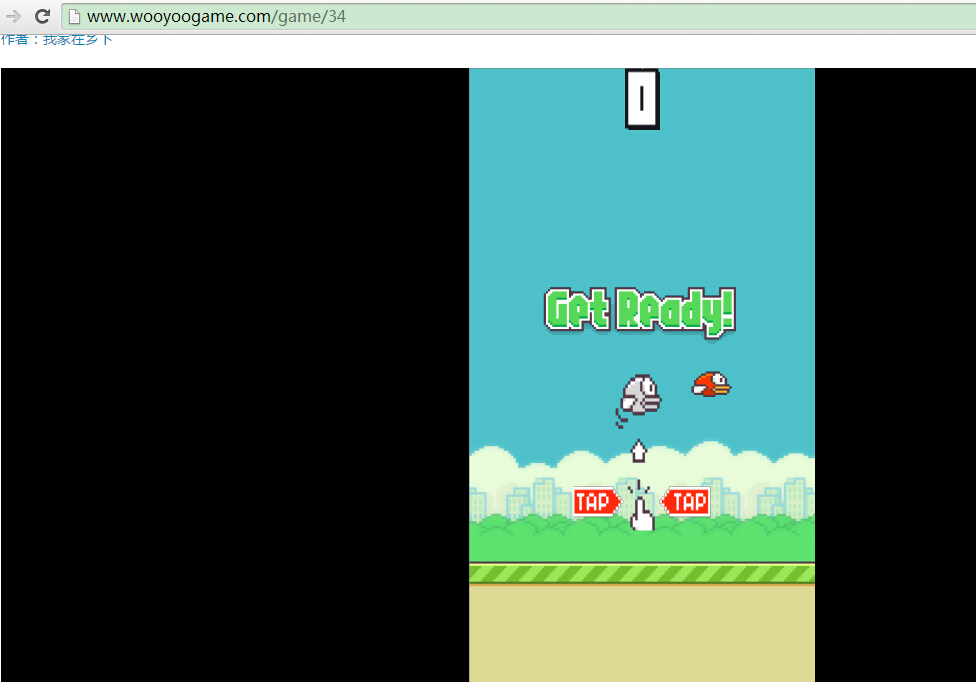The height and width of the screenshot is (682, 976).
Task: Click the browser forward arrow
Action: tap(14, 16)
